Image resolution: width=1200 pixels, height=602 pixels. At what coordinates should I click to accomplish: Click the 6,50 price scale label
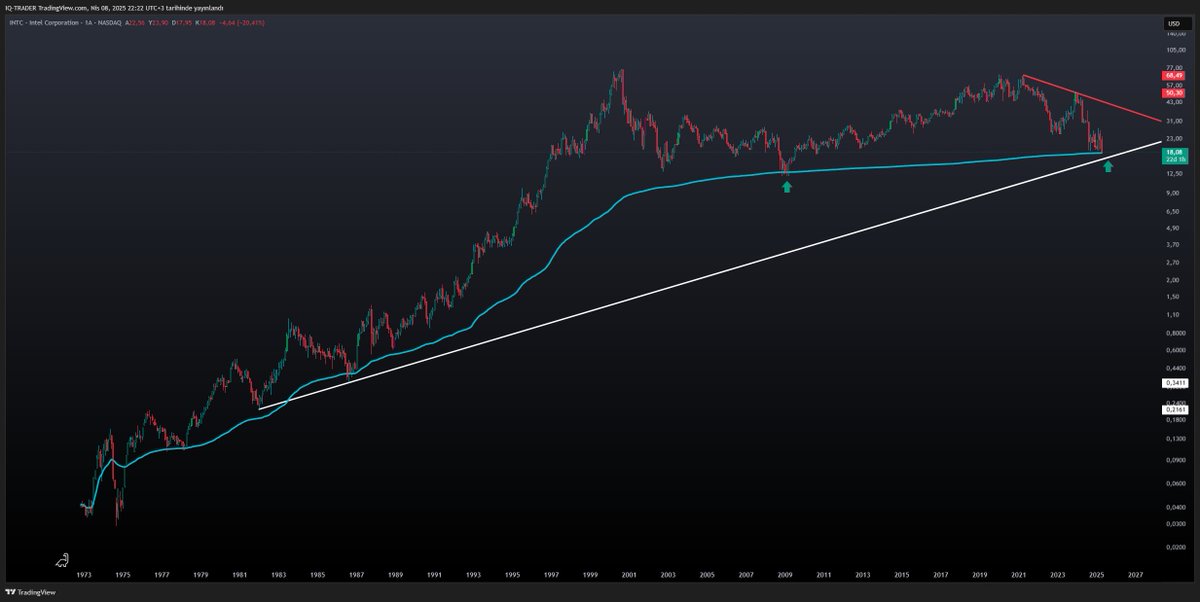(1171, 211)
